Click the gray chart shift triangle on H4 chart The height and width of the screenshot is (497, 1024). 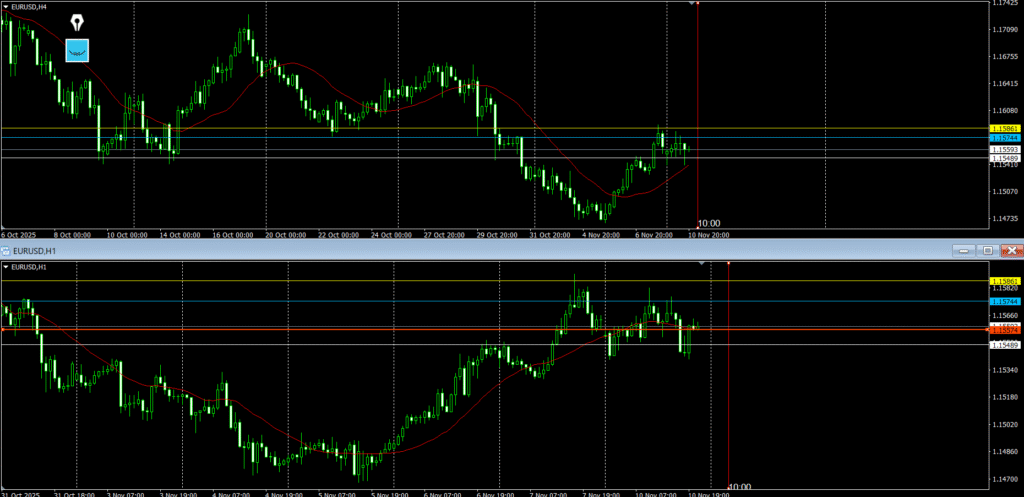click(x=690, y=4)
